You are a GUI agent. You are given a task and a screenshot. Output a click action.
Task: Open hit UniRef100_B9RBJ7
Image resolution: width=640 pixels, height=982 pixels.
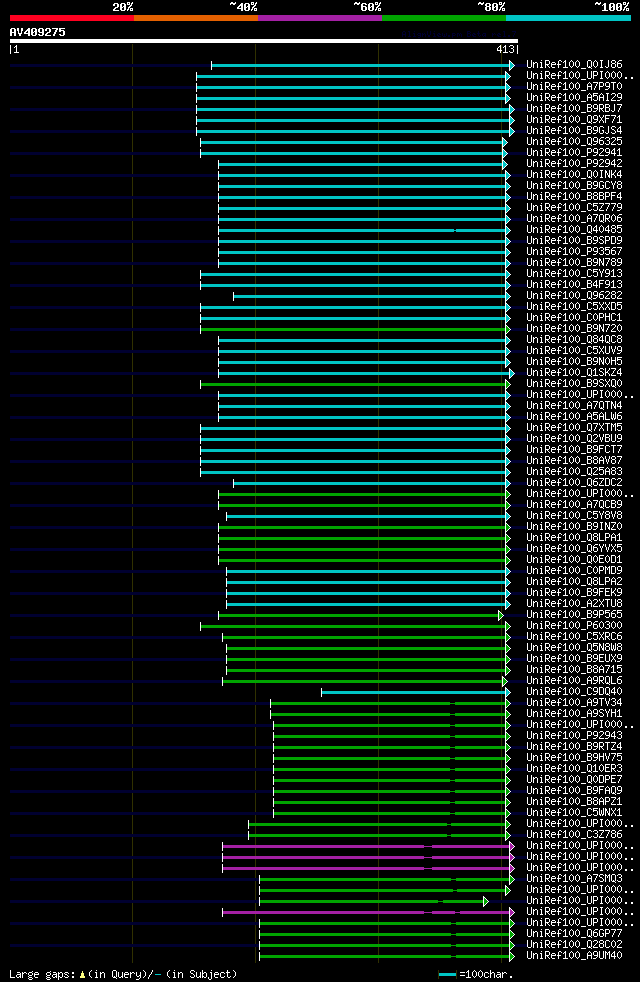[574, 108]
